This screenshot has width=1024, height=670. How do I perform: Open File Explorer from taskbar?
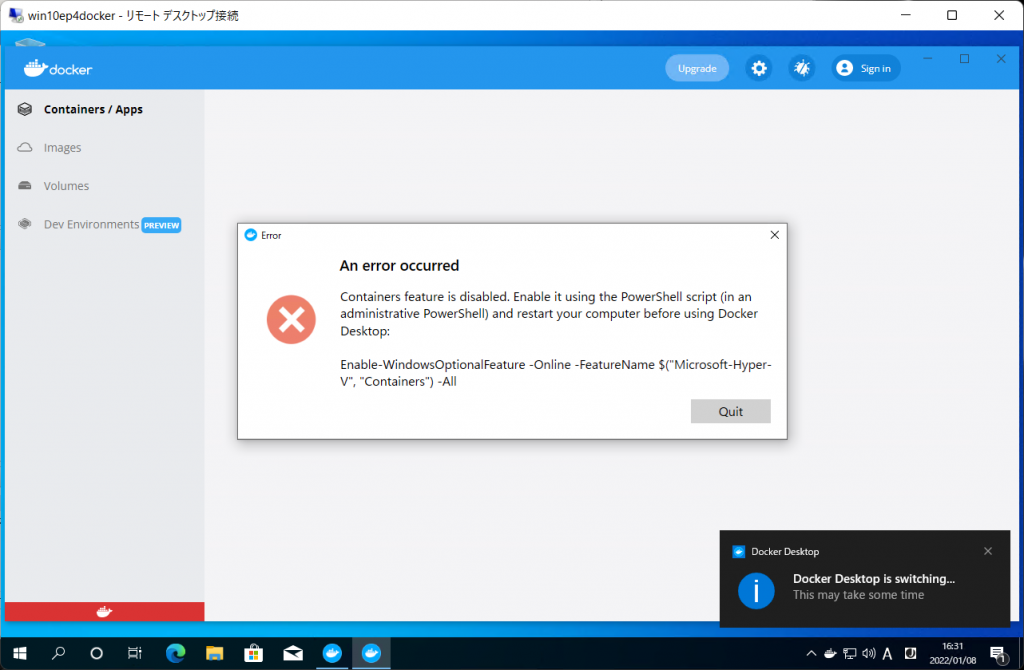point(214,653)
